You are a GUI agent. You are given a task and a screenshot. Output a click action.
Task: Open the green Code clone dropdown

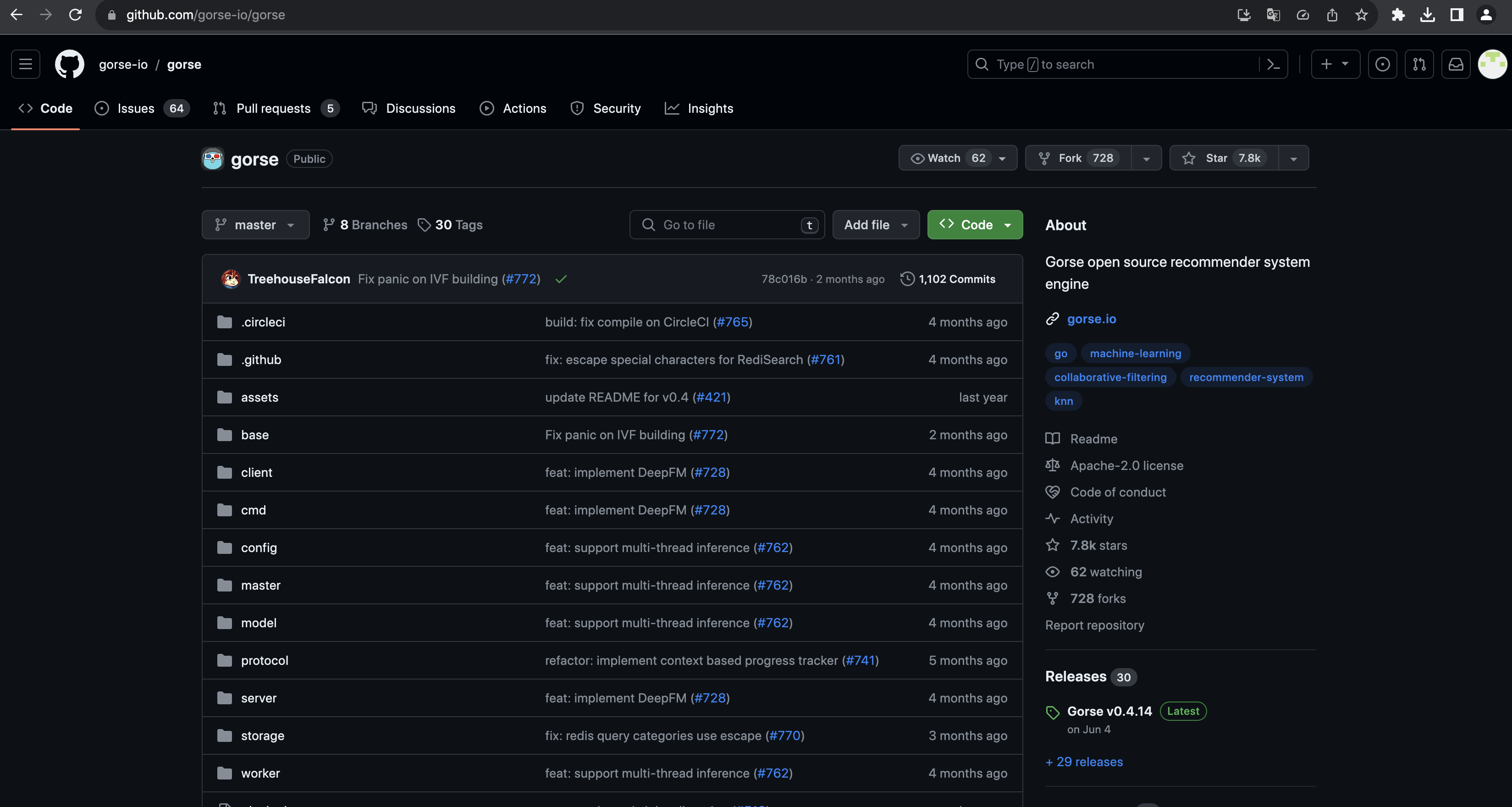pyautogui.click(x=975, y=225)
